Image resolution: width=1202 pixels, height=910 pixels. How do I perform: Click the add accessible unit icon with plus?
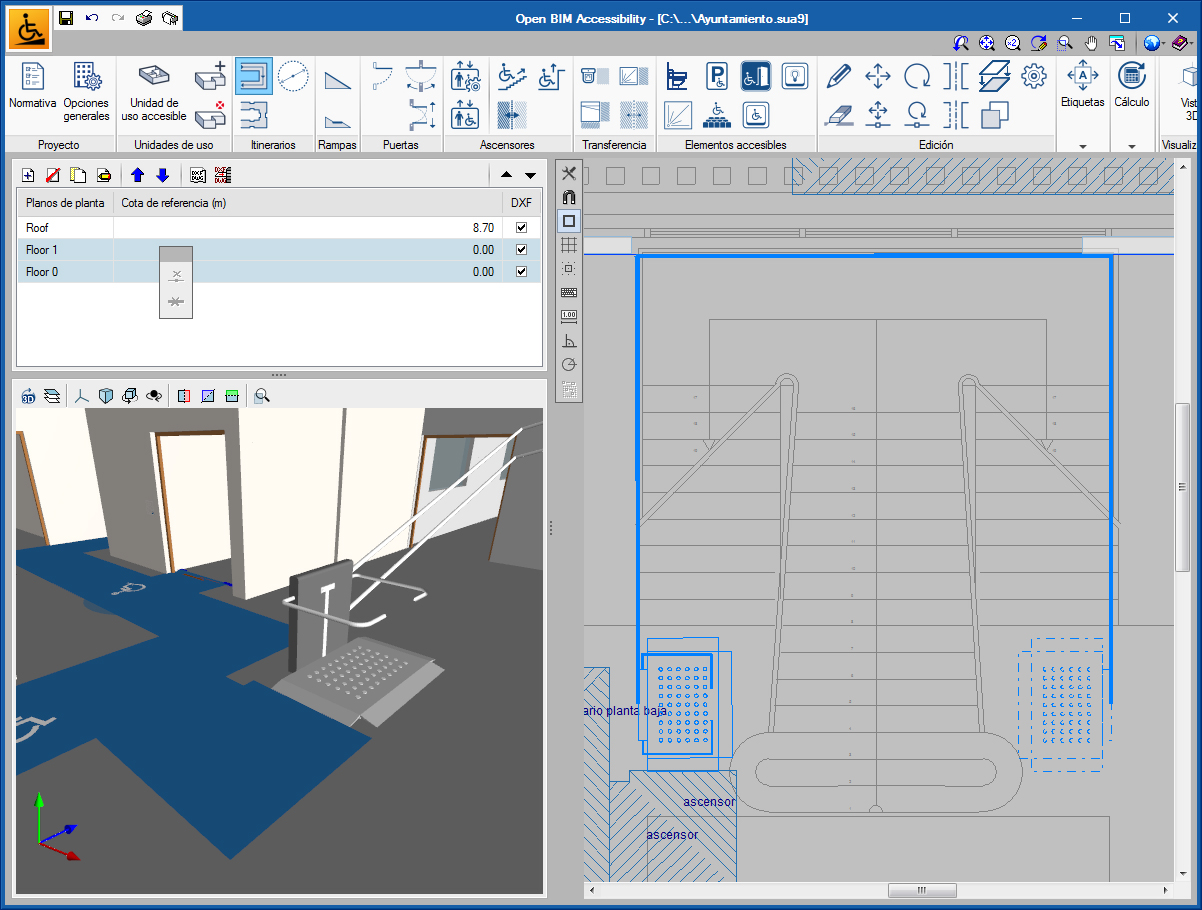(x=211, y=76)
